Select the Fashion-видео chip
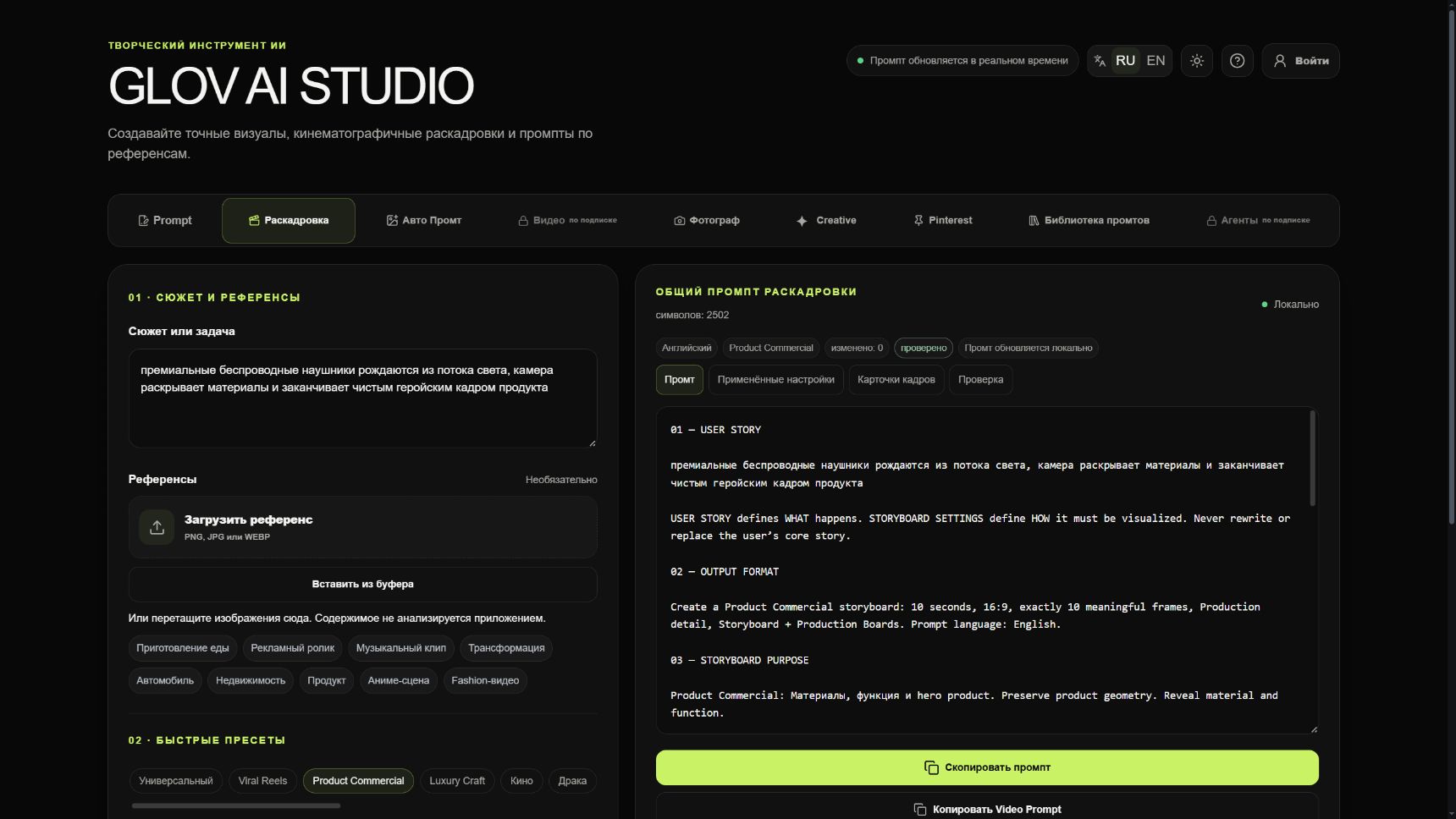The width and height of the screenshot is (1456, 819). coord(485,681)
